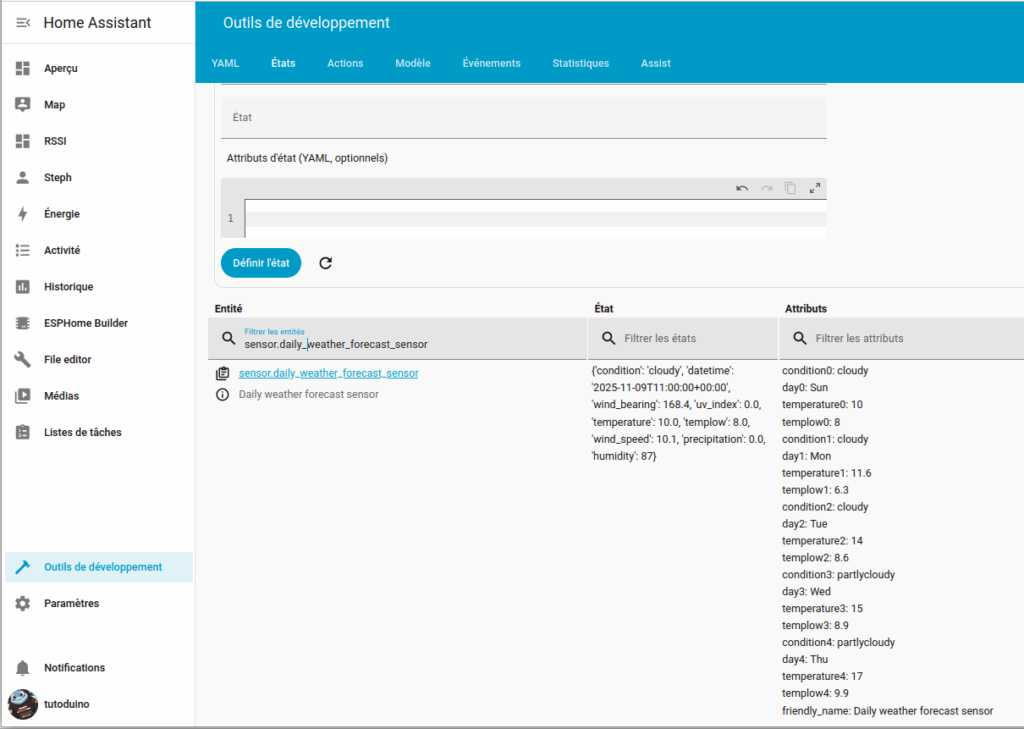
Task: Copy the YAML editor contents icon
Action: pos(790,188)
